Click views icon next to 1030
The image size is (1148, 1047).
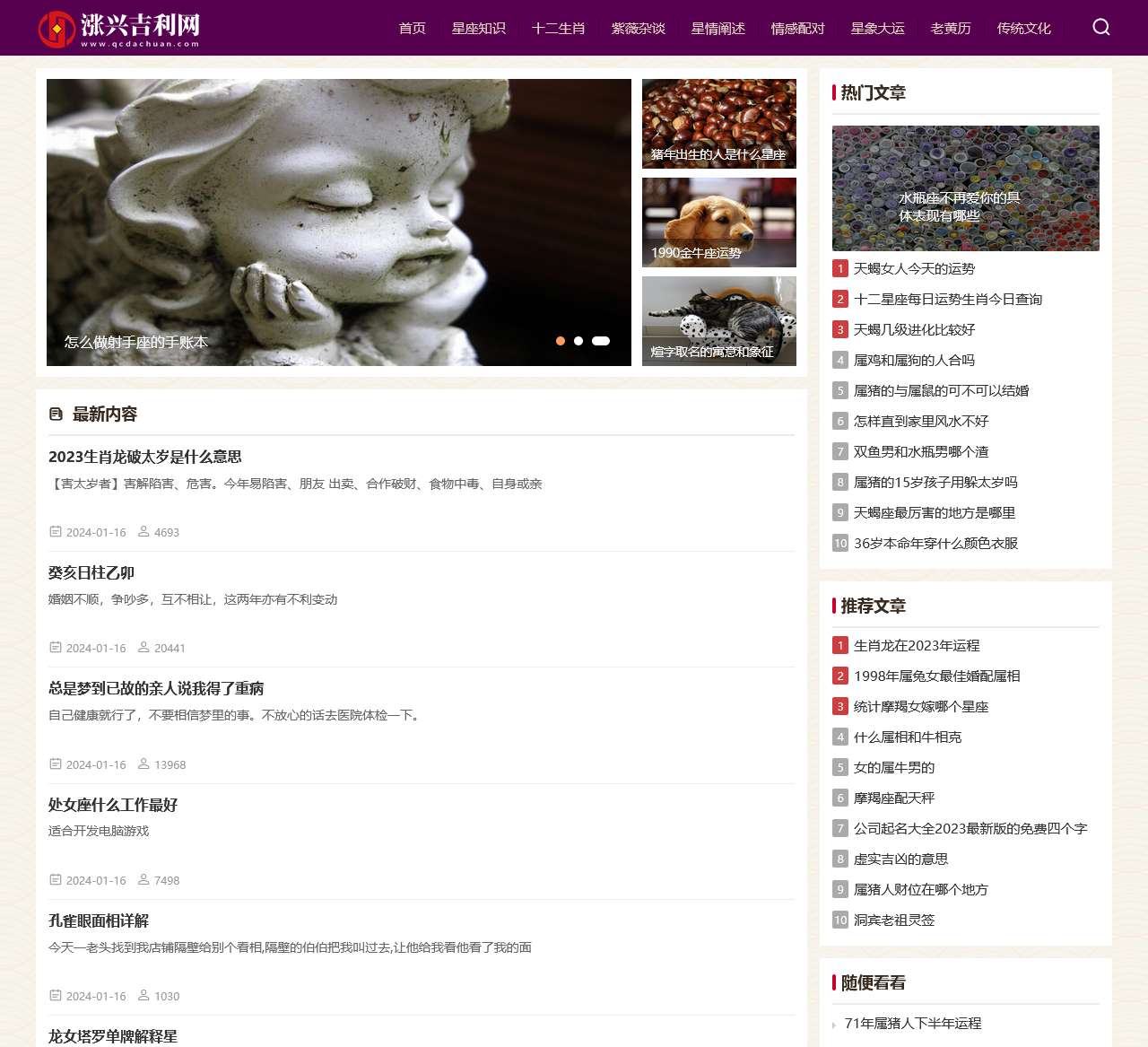pos(143,996)
